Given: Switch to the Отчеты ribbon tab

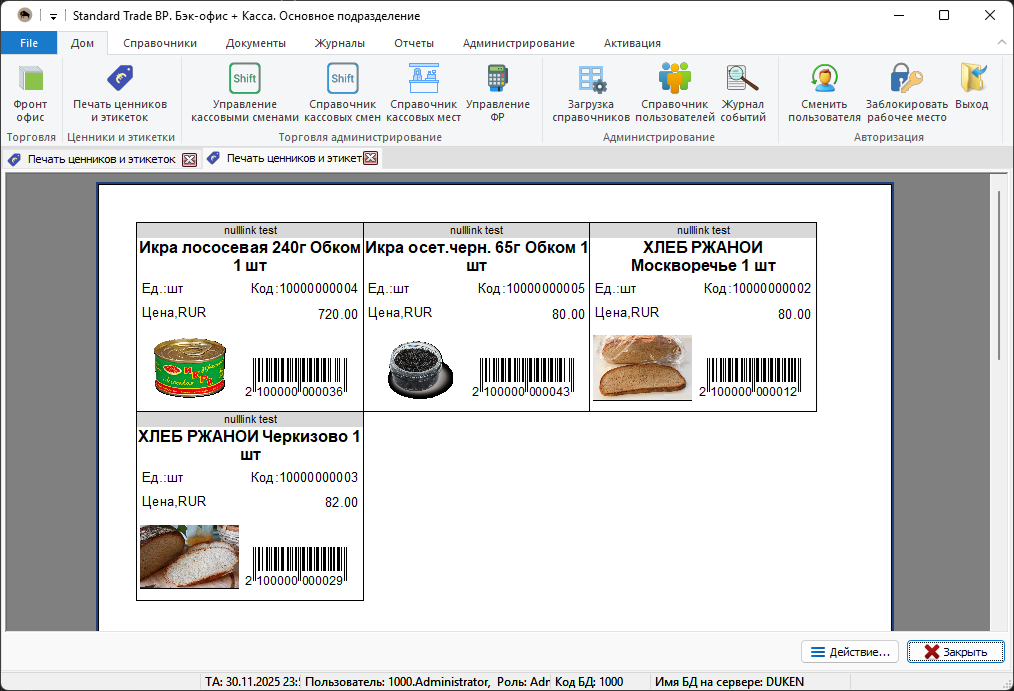Looking at the screenshot, I should 413,43.
